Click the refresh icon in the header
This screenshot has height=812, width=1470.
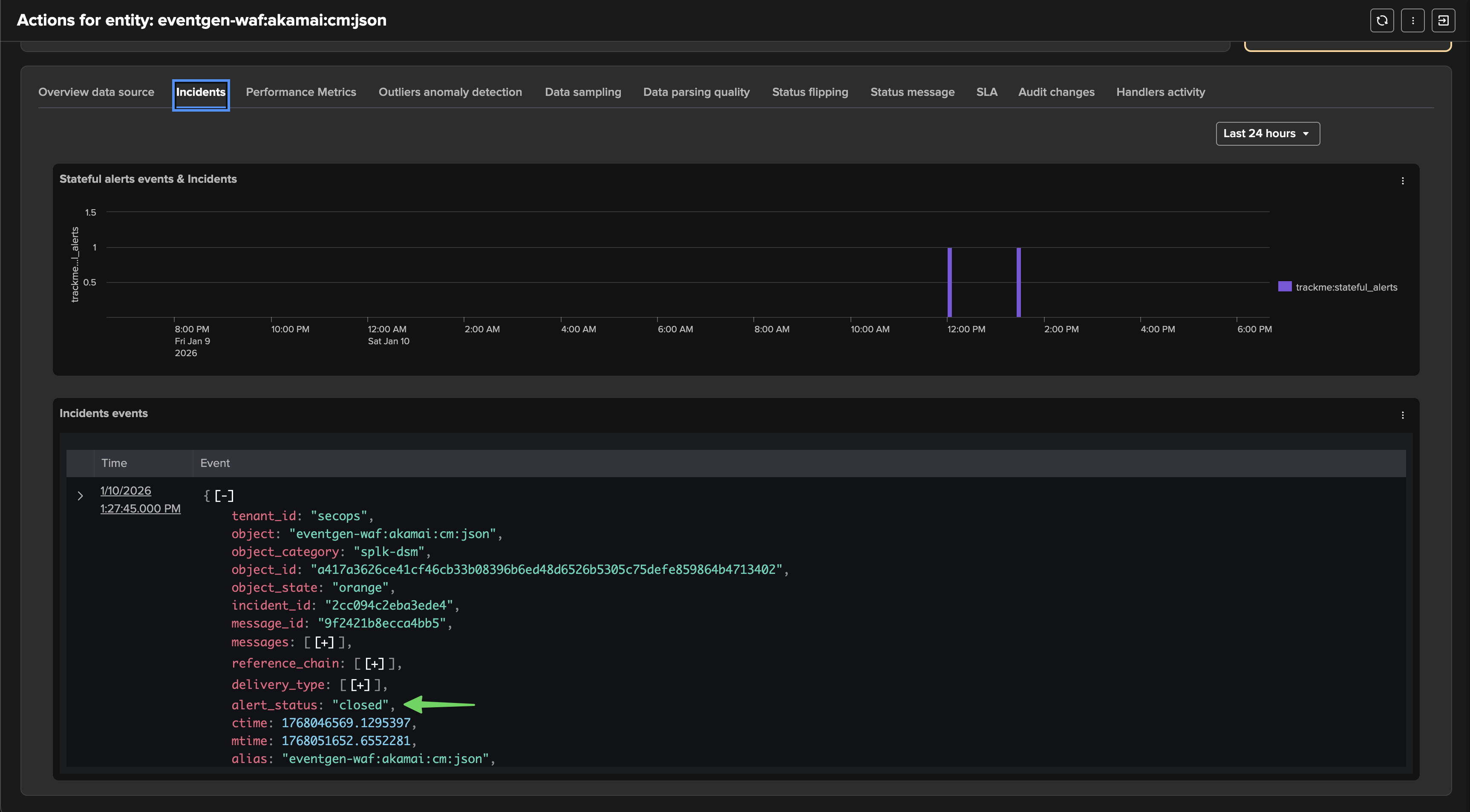(1381, 20)
